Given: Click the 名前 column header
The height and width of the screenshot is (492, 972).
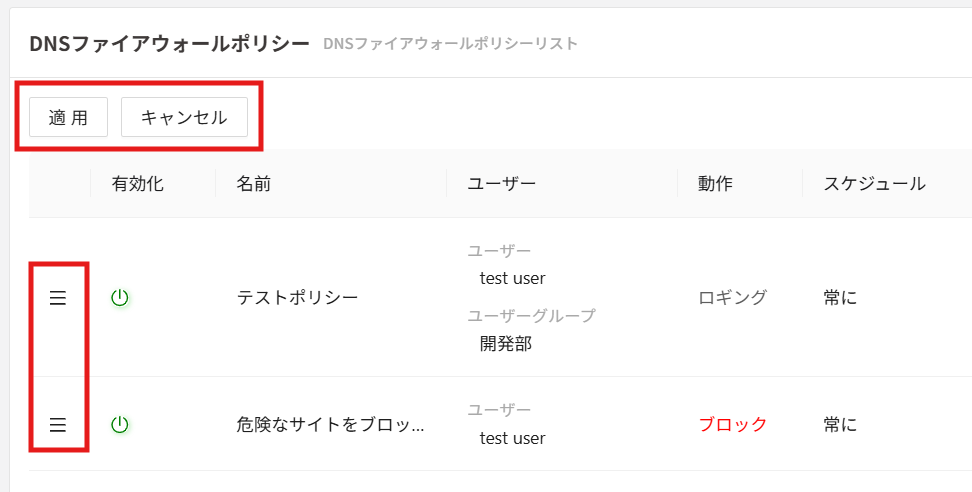Looking at the screenshot, I should pyautogui.click(x=254, y=184).
